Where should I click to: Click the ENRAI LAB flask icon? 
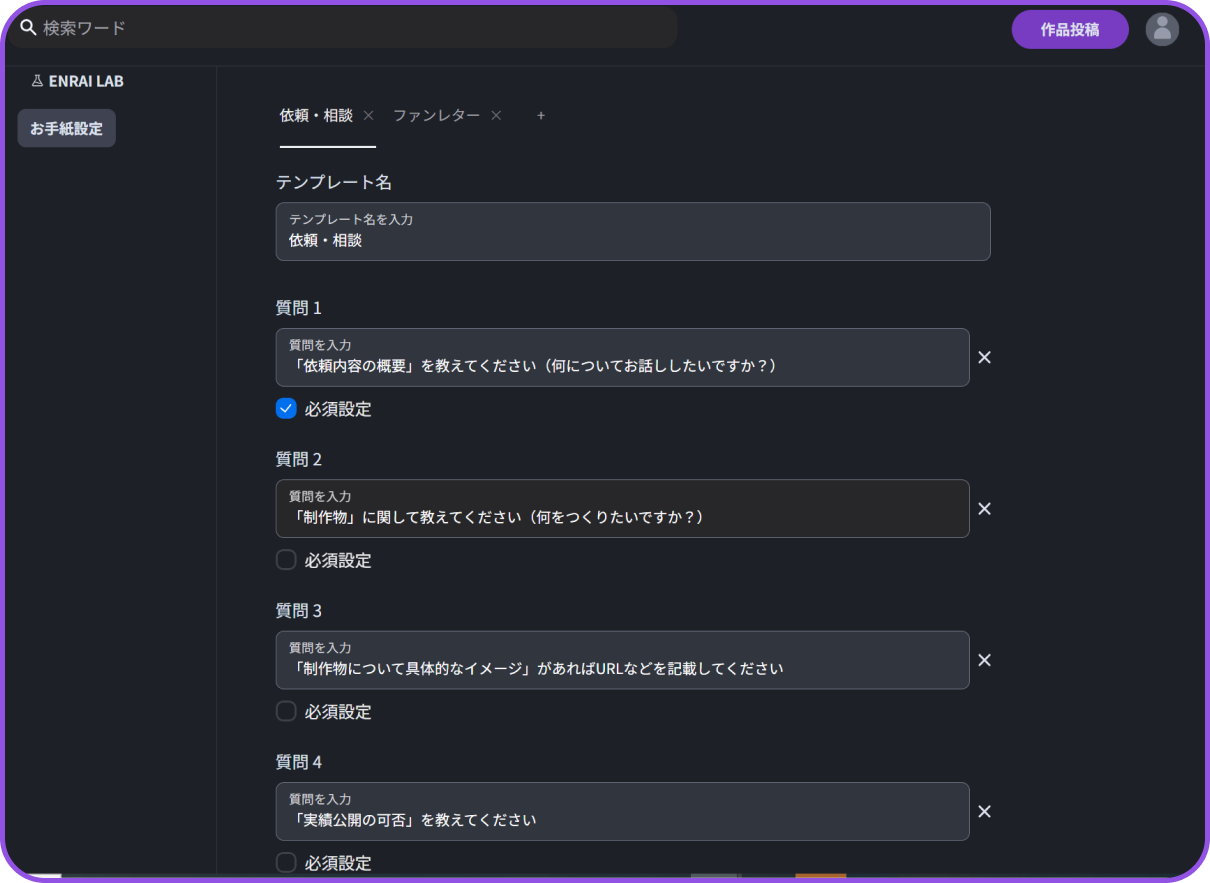click(x=37, y=81)
